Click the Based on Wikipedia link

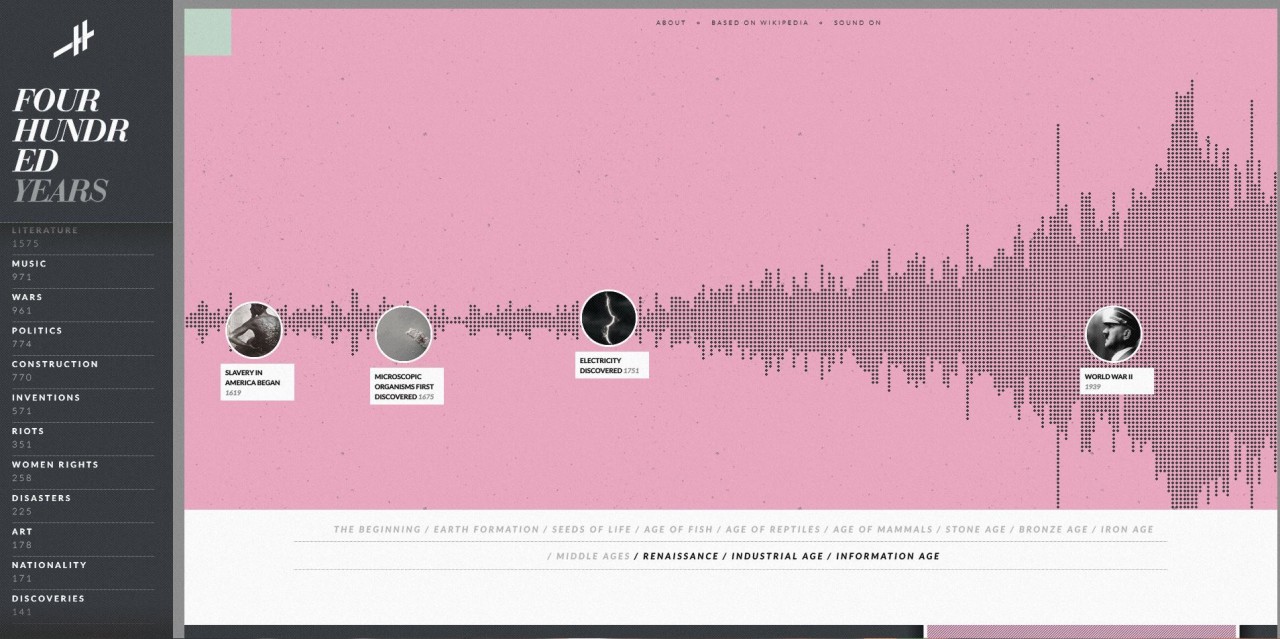[759, 23]
